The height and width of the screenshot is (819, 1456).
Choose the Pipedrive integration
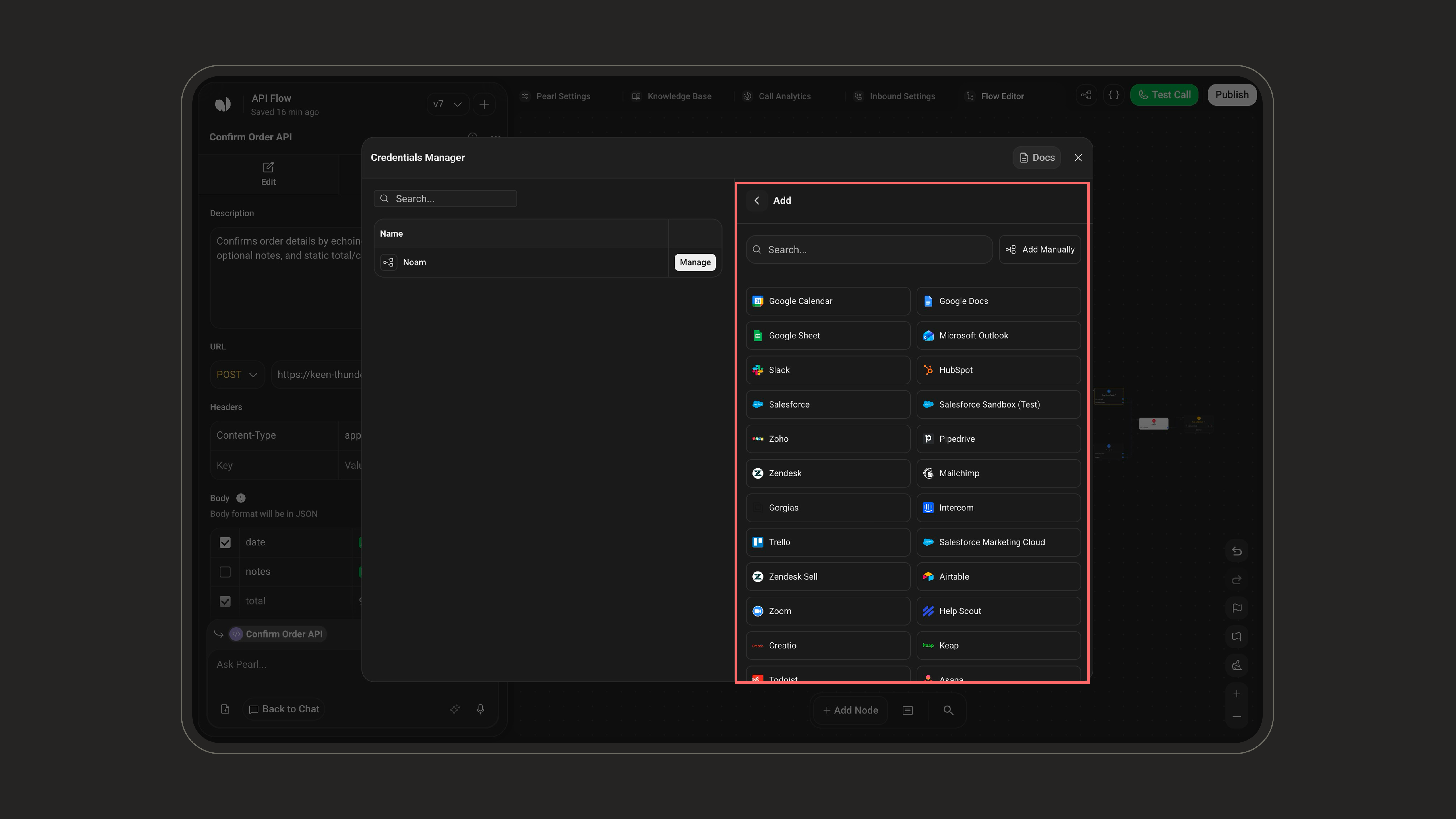click(998, 439)
